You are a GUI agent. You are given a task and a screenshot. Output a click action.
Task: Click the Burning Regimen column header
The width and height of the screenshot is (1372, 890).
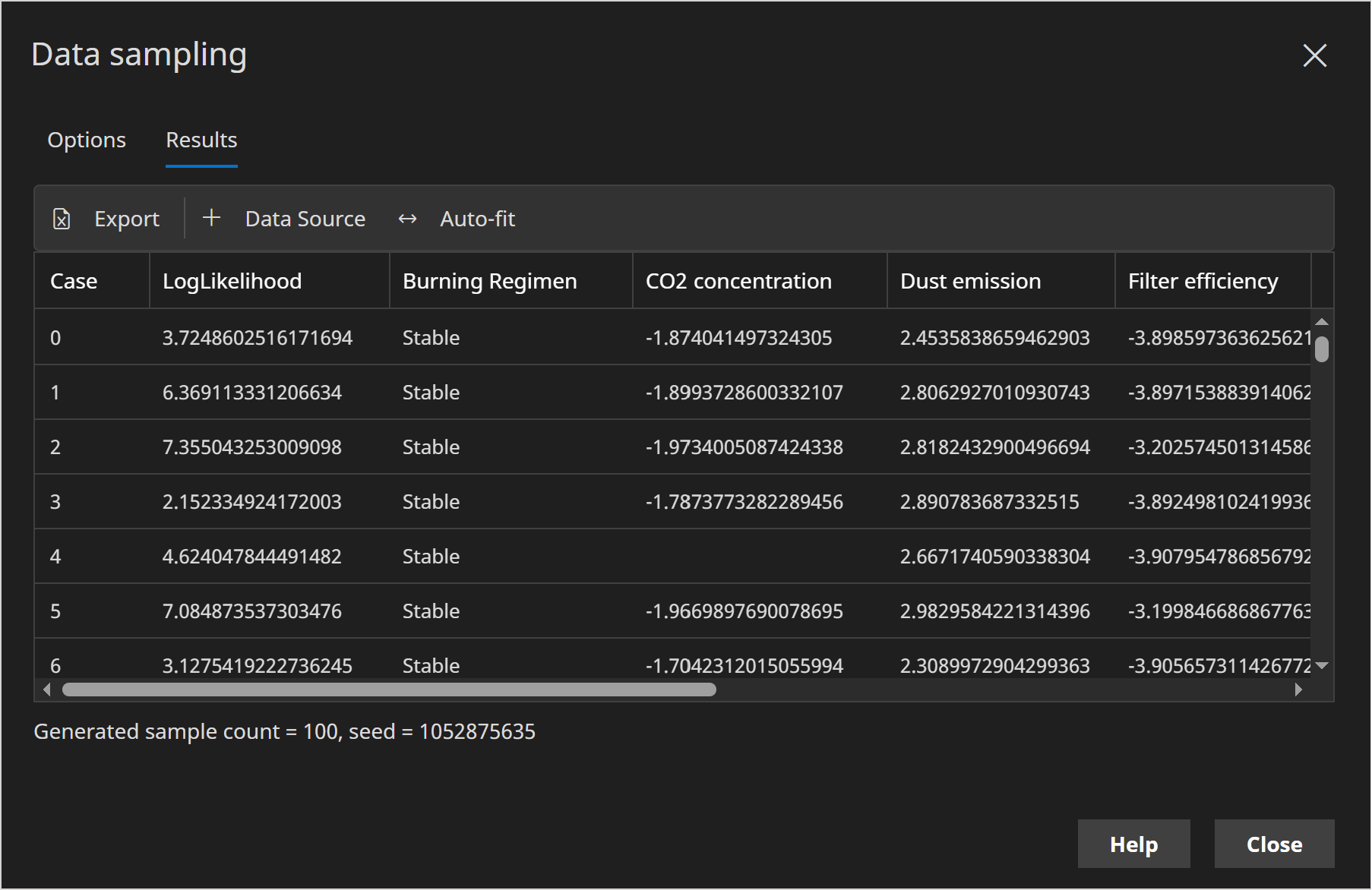(489, 281)
